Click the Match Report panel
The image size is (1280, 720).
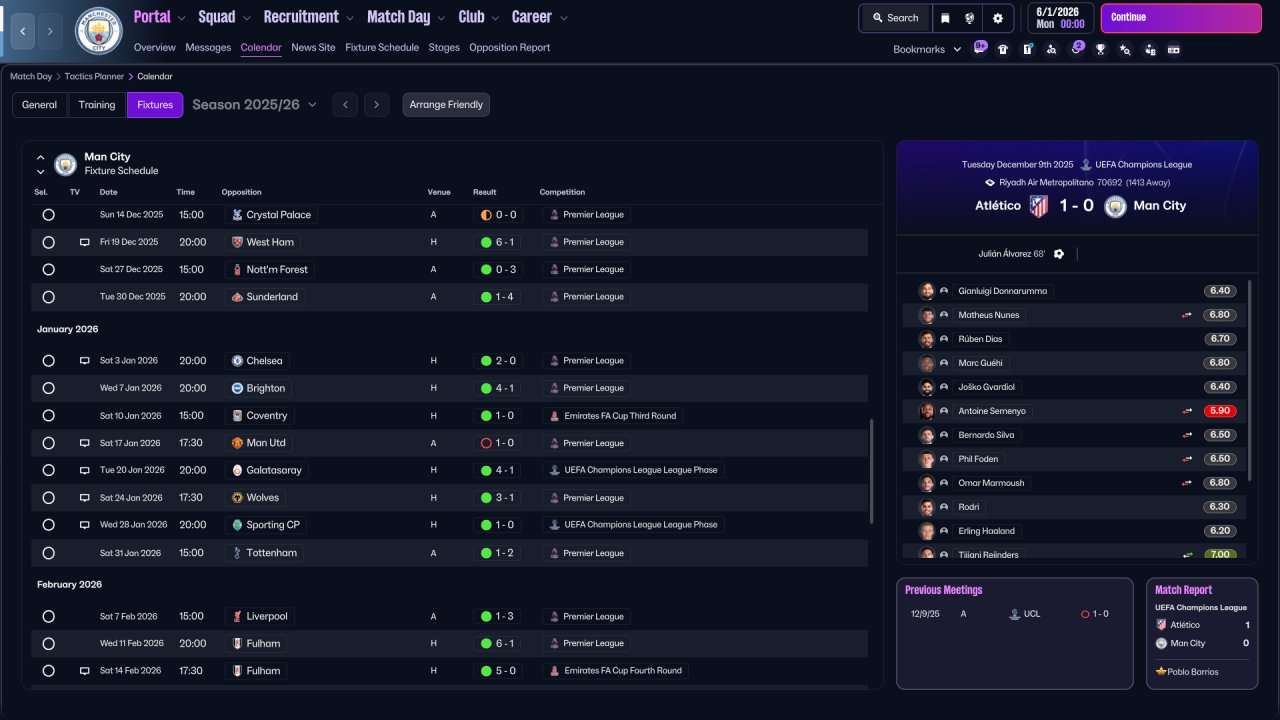[x=1202, y=633]
